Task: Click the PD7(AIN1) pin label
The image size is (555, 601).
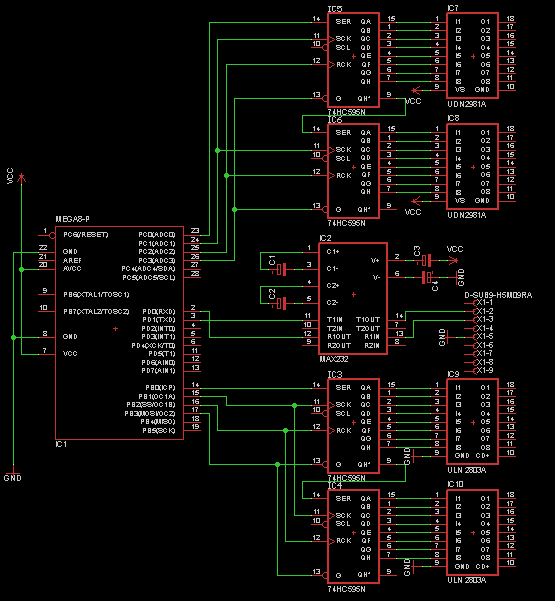Action: coord(158,371)
